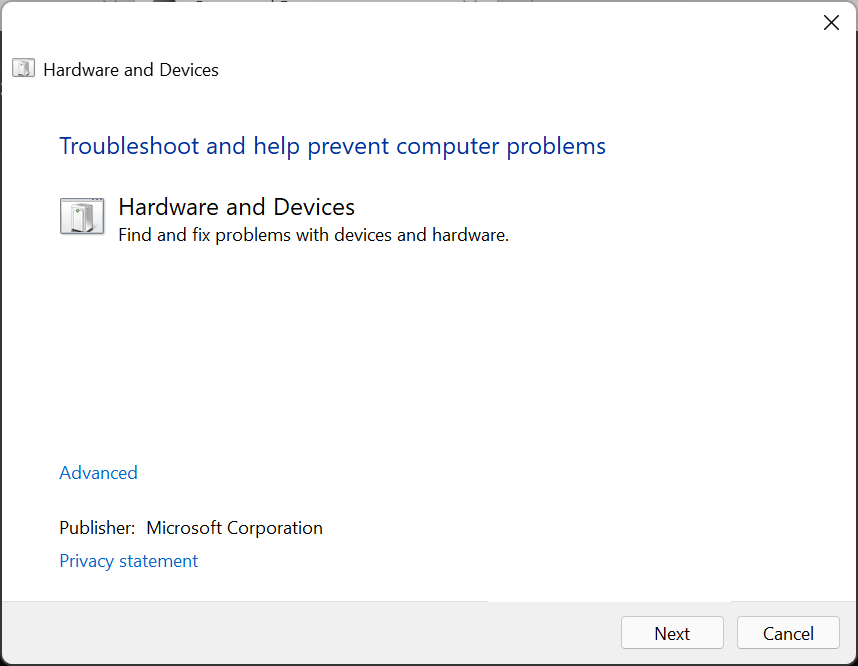
Task: Click the blank white area above the Advanced link
Action: point(400,360)
